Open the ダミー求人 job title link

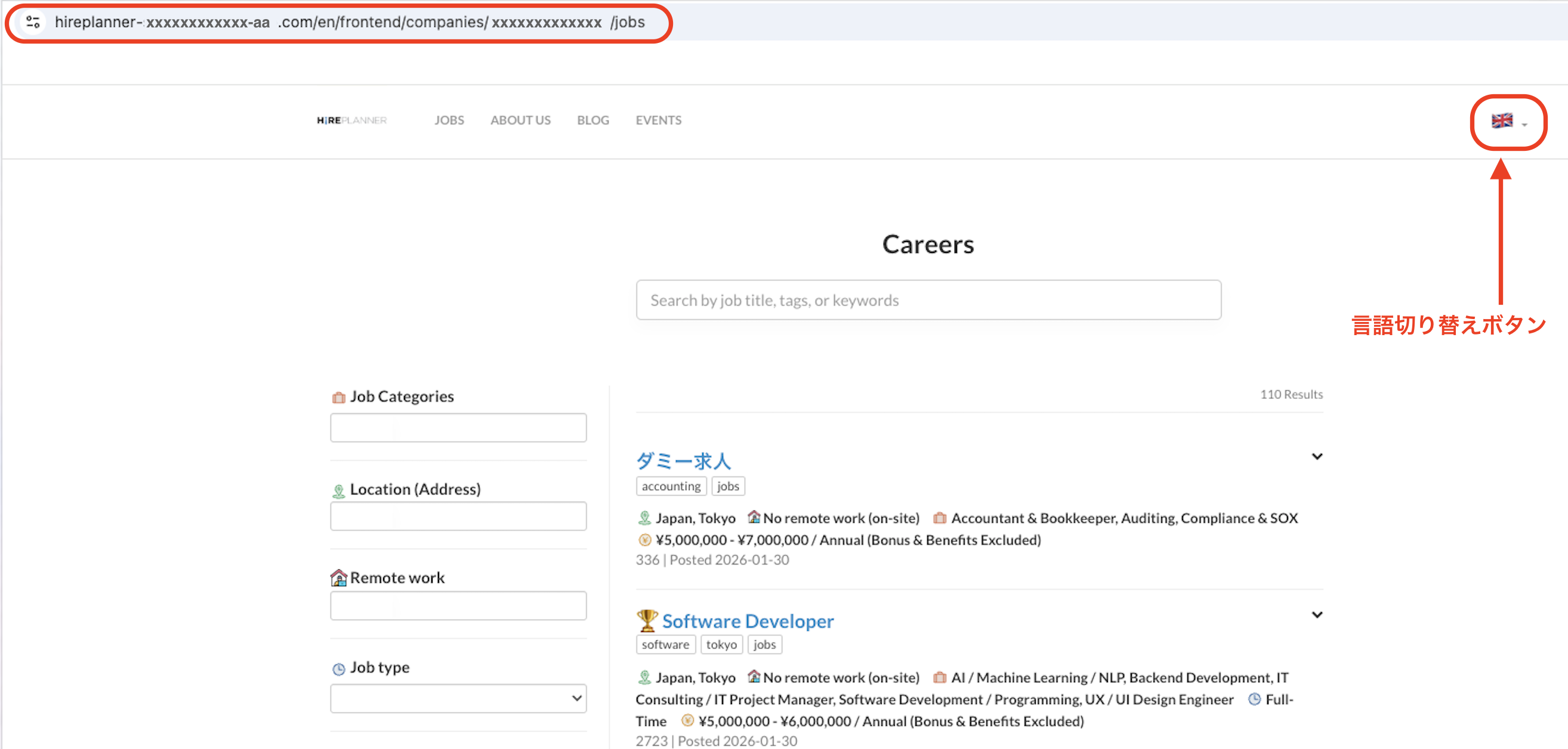[683, 461]
